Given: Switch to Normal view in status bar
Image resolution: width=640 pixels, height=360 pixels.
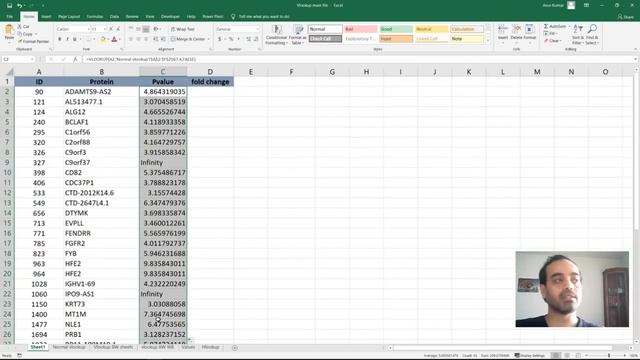Looking at the screenshot, I should (556, 356).
